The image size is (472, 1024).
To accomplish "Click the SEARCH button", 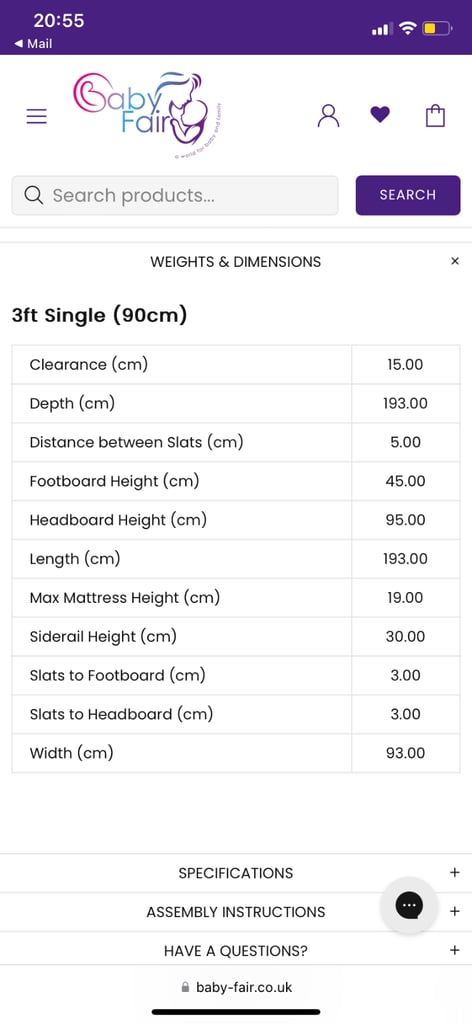I will point(408,195).
